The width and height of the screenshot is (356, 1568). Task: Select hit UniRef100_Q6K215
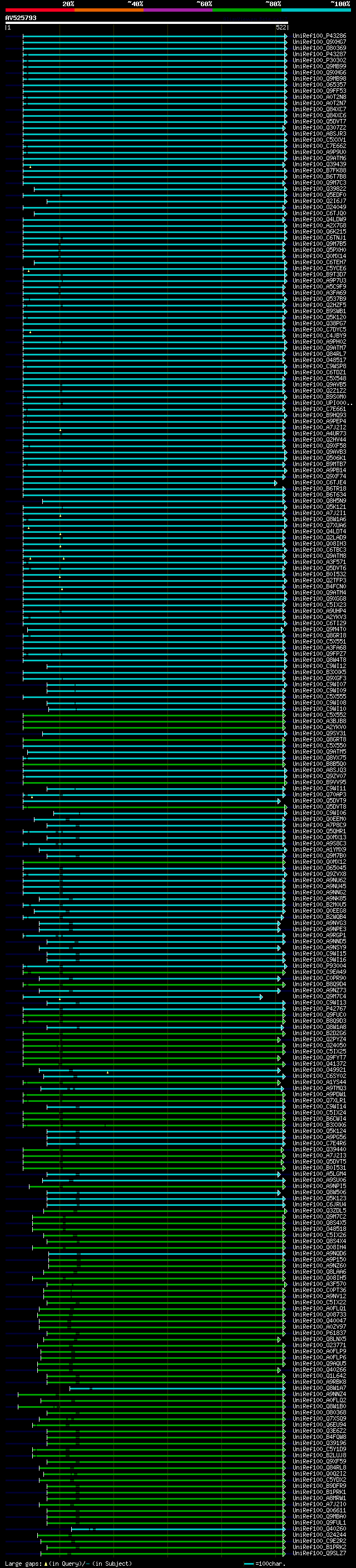[x=319, y=232]
